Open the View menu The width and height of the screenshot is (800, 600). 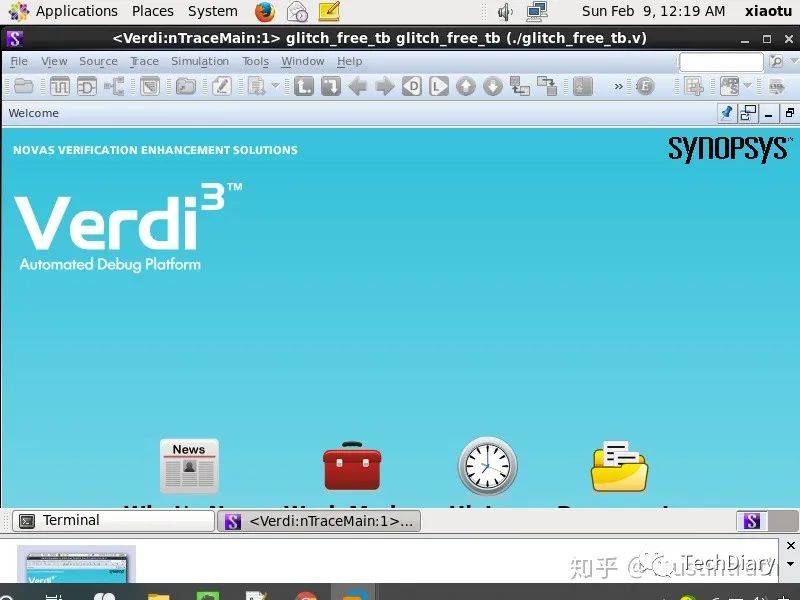point(54,61)
